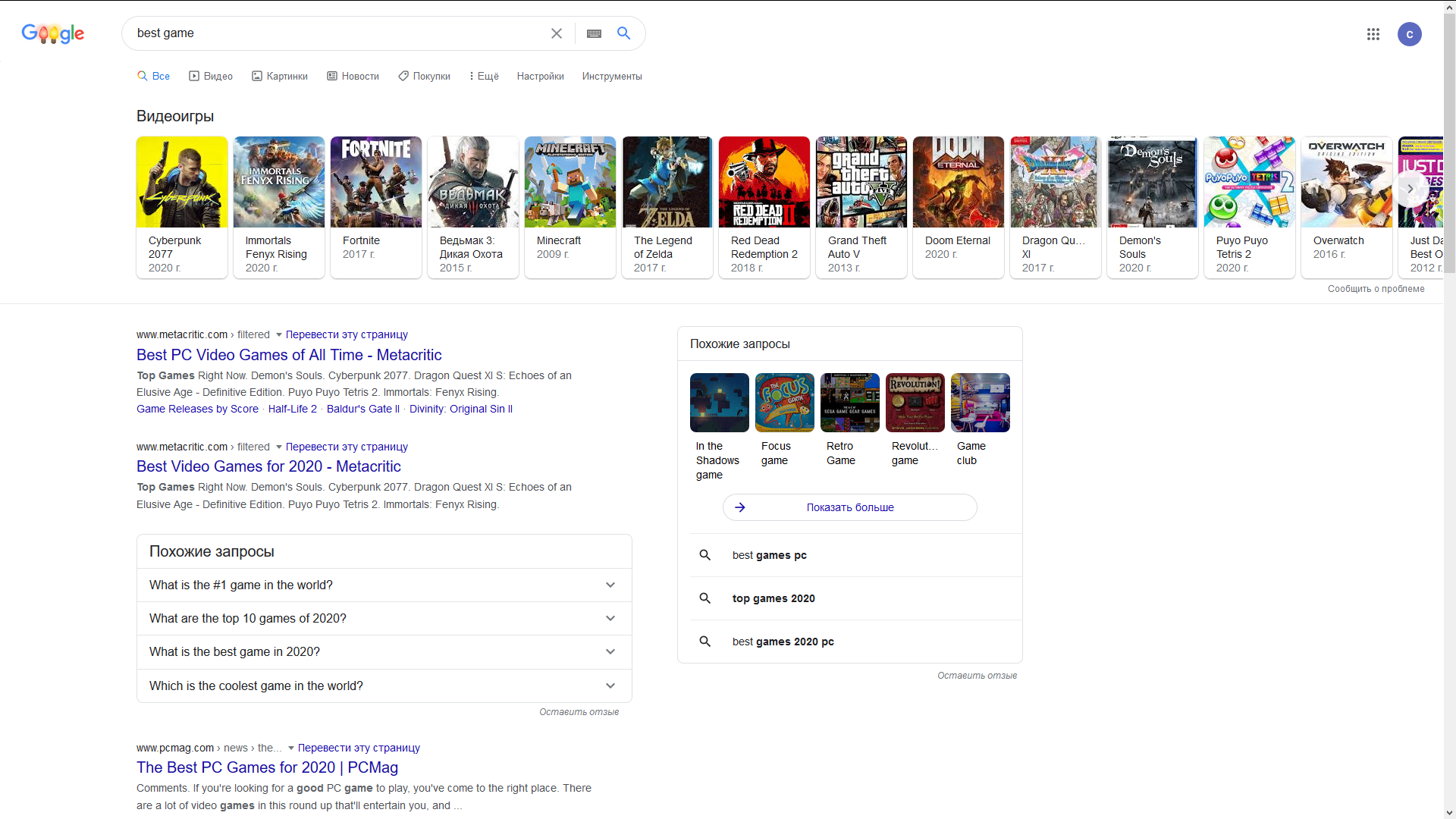The height and width of the screenshot is (819, 1456).
Task: Open the on-screen keyboard icon in search bar
Action: pos(593,33)
